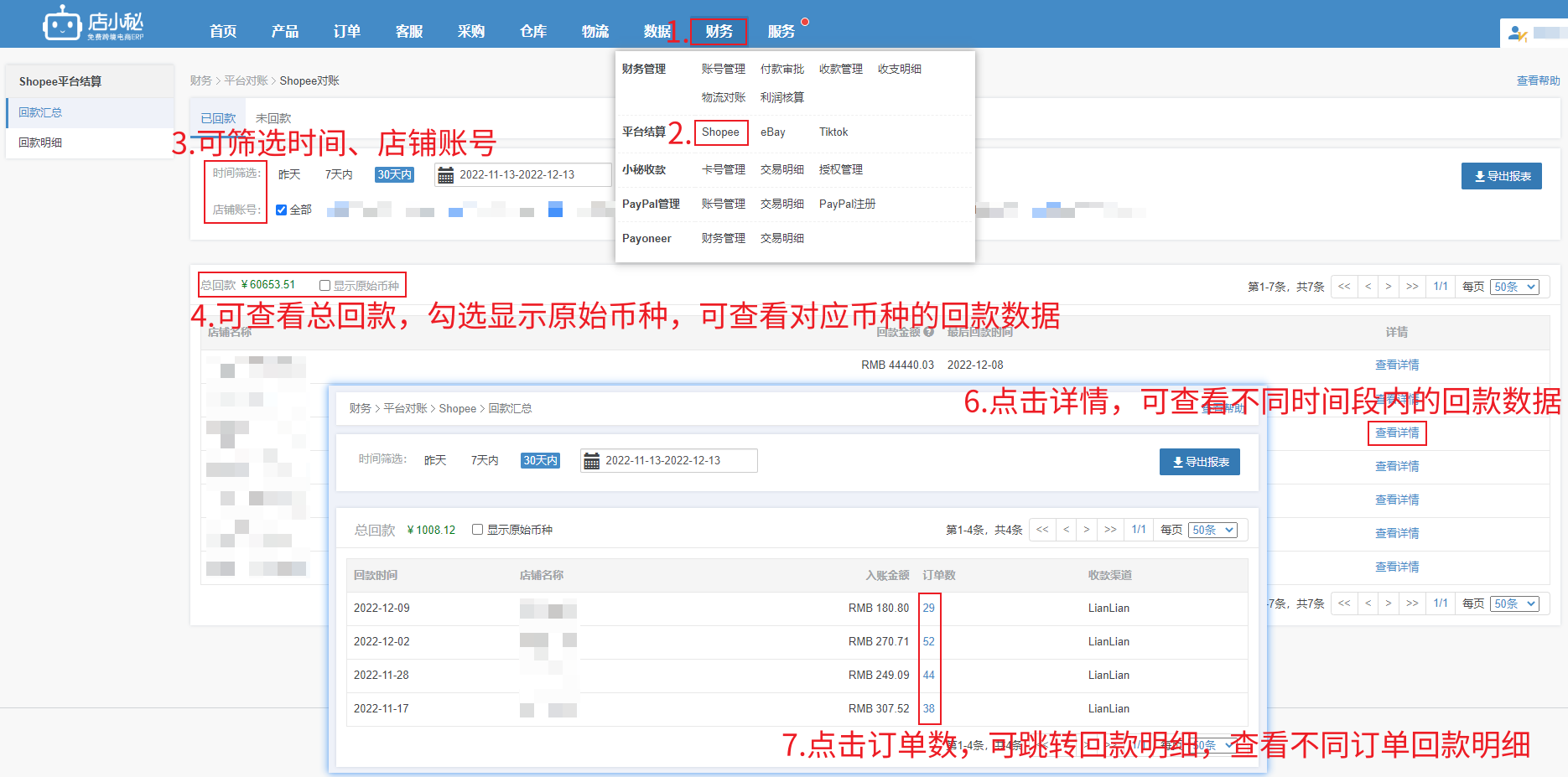Click the 店小秘 robot logo
The image size is (1568, 777).
point(93,23)
